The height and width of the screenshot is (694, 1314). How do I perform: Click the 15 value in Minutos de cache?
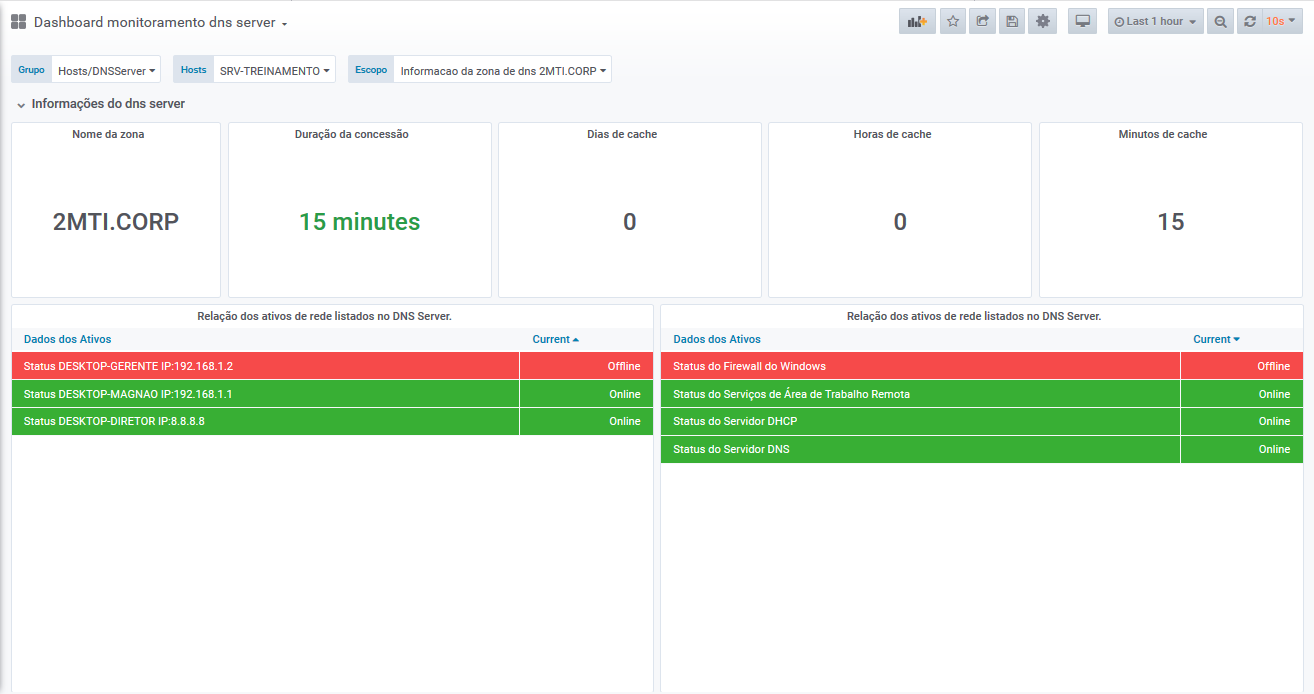pos(1171,222)
